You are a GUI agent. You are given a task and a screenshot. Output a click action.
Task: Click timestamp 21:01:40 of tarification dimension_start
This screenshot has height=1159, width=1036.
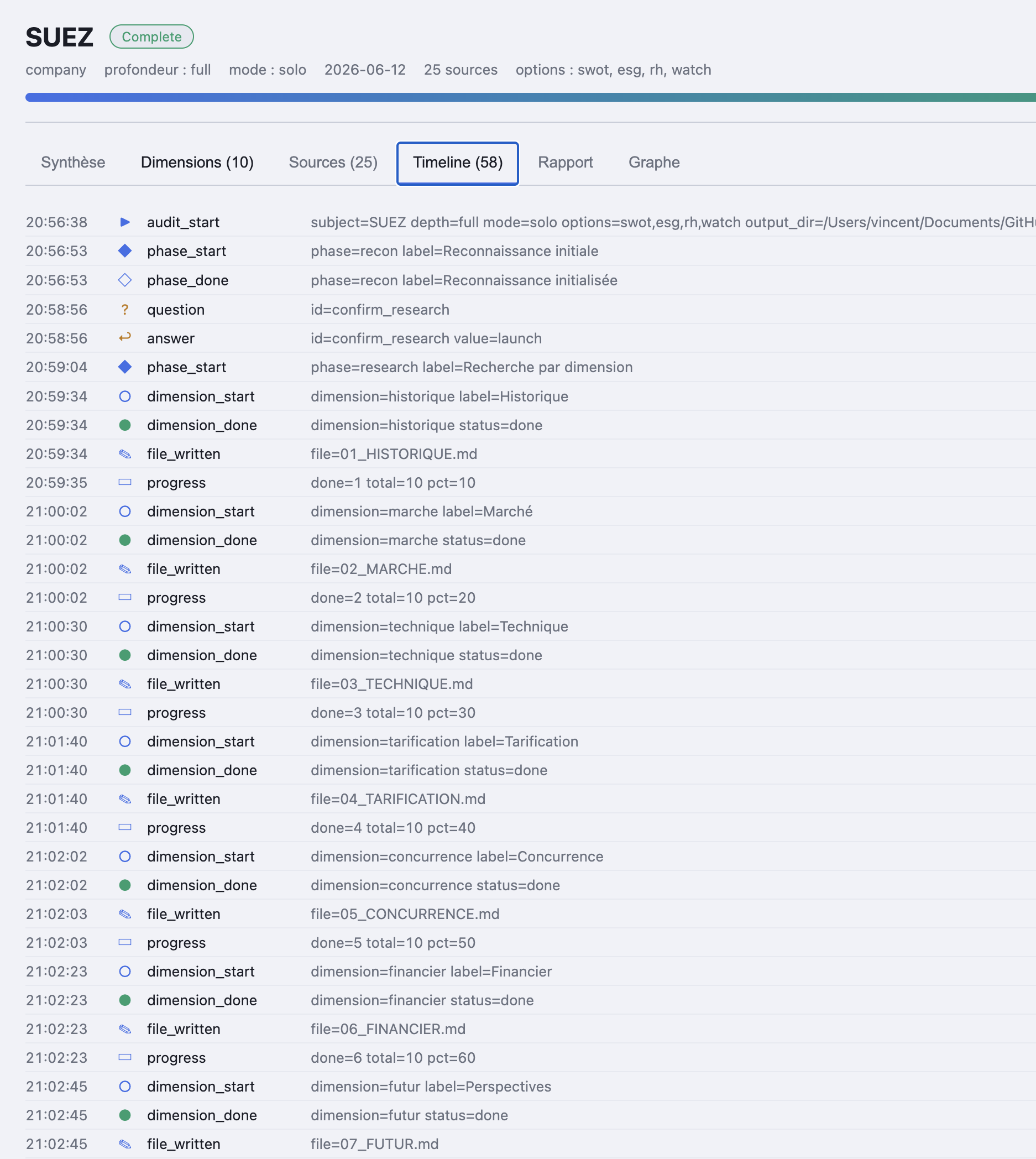click(x=56, y=741)
